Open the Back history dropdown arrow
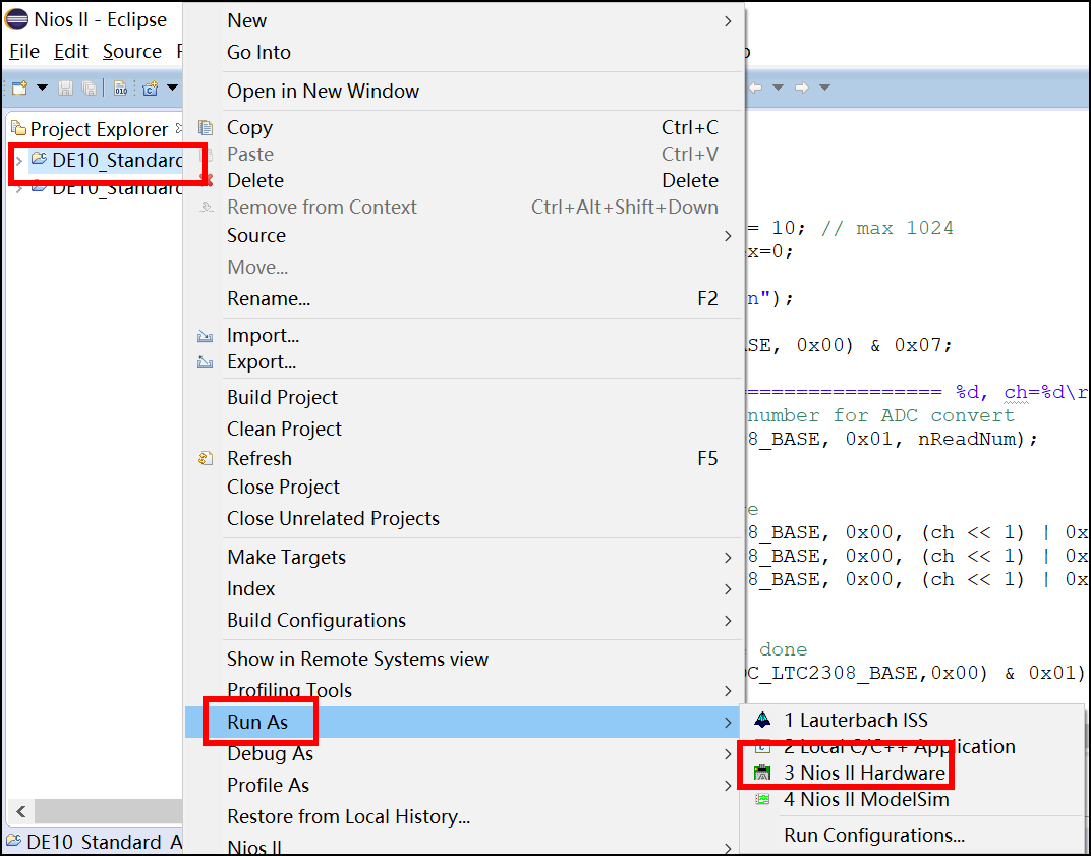The height and width of the screenshot is (856, 1091). 779,88
